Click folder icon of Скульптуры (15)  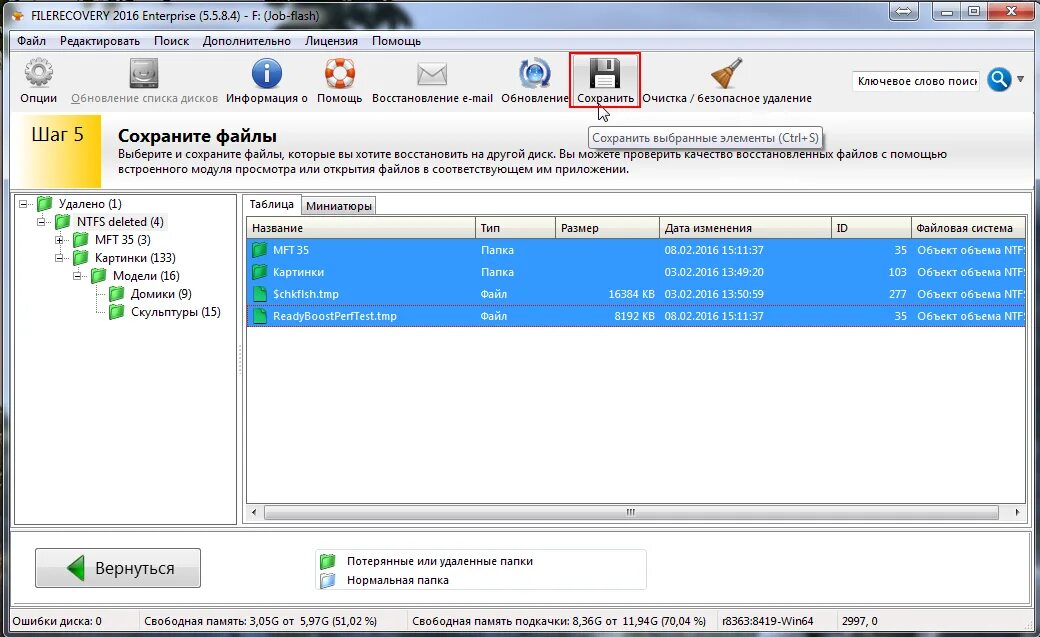point(116,311)
